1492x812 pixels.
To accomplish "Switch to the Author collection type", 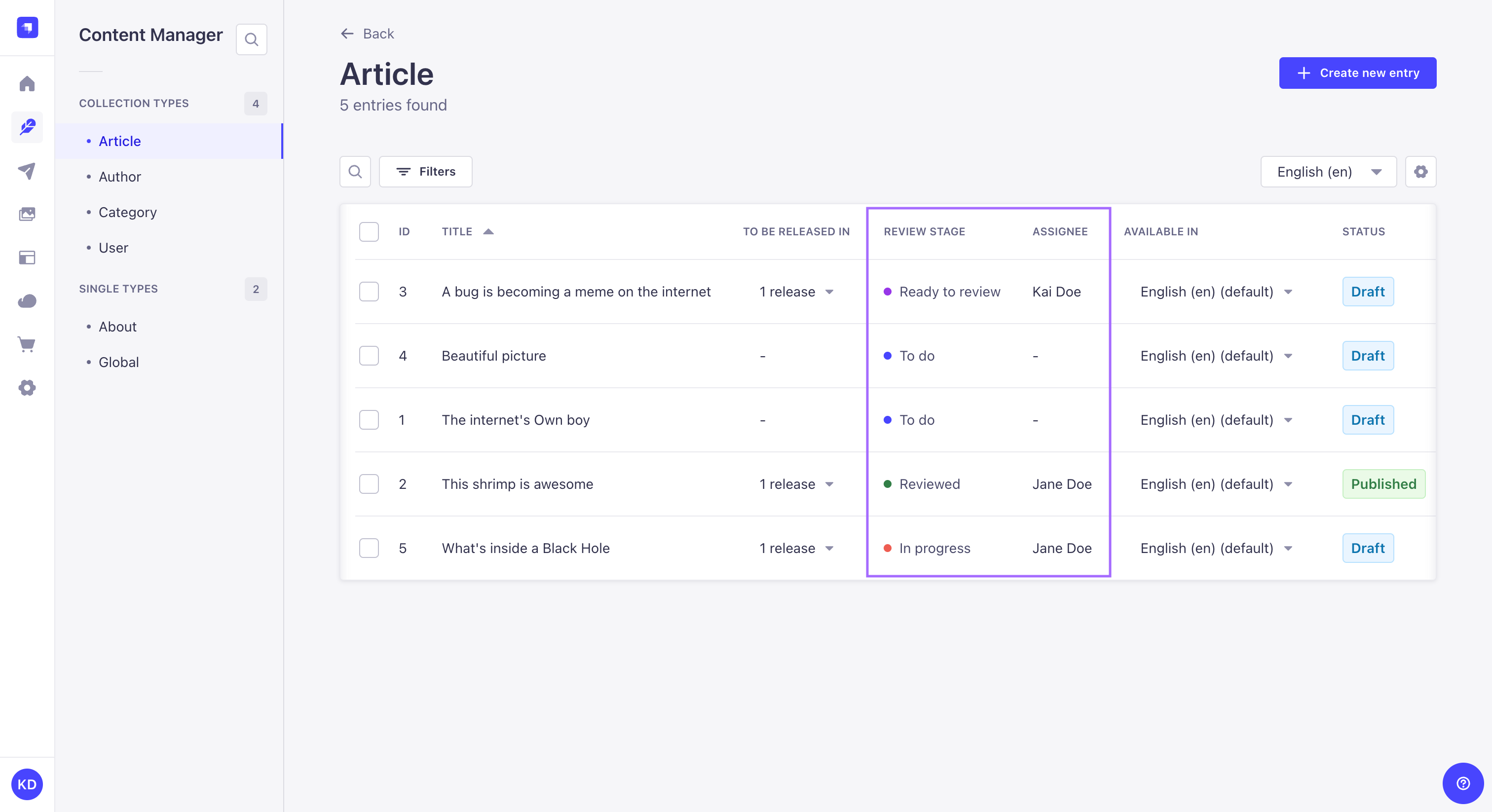I will (x=119, y=177).
